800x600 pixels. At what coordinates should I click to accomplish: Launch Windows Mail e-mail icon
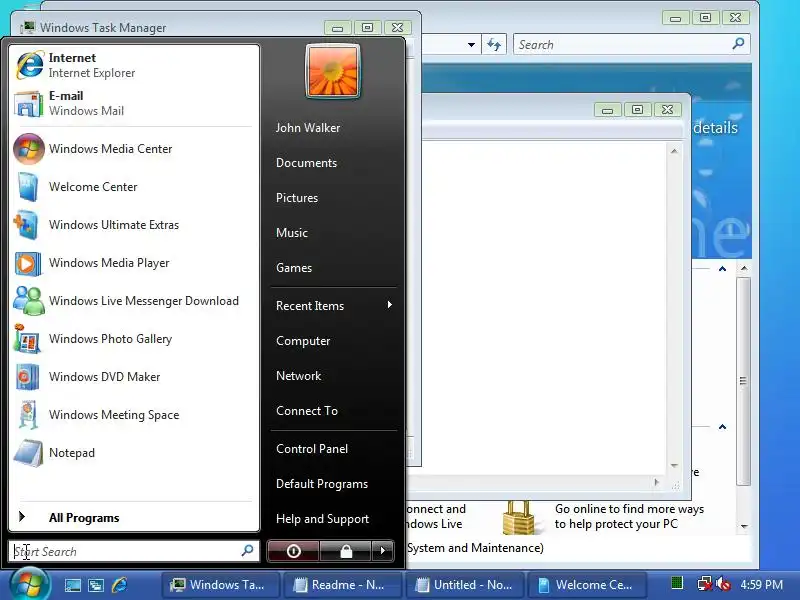click(29, 104)
